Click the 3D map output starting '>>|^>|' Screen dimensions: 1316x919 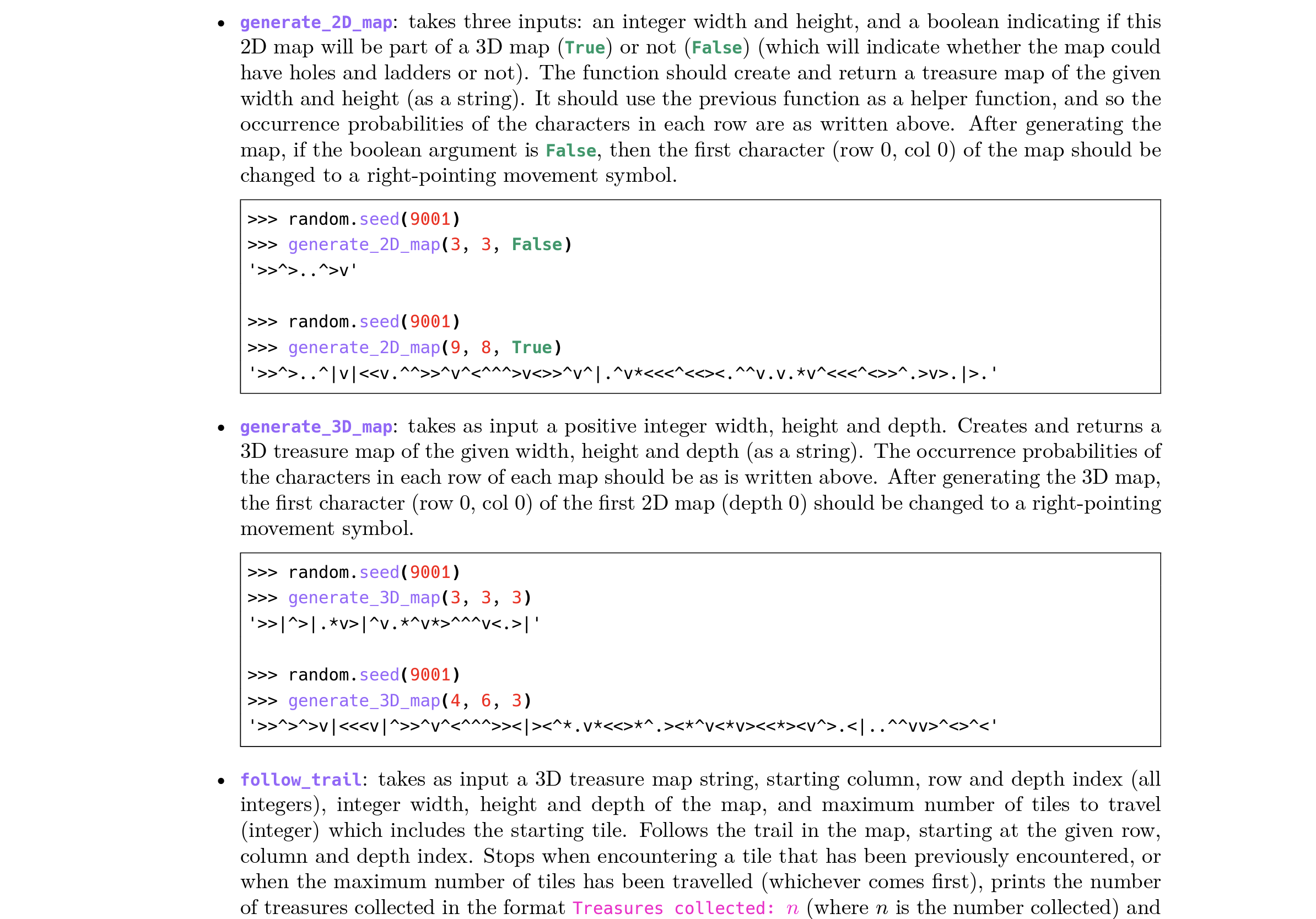[x=394, y=623]
